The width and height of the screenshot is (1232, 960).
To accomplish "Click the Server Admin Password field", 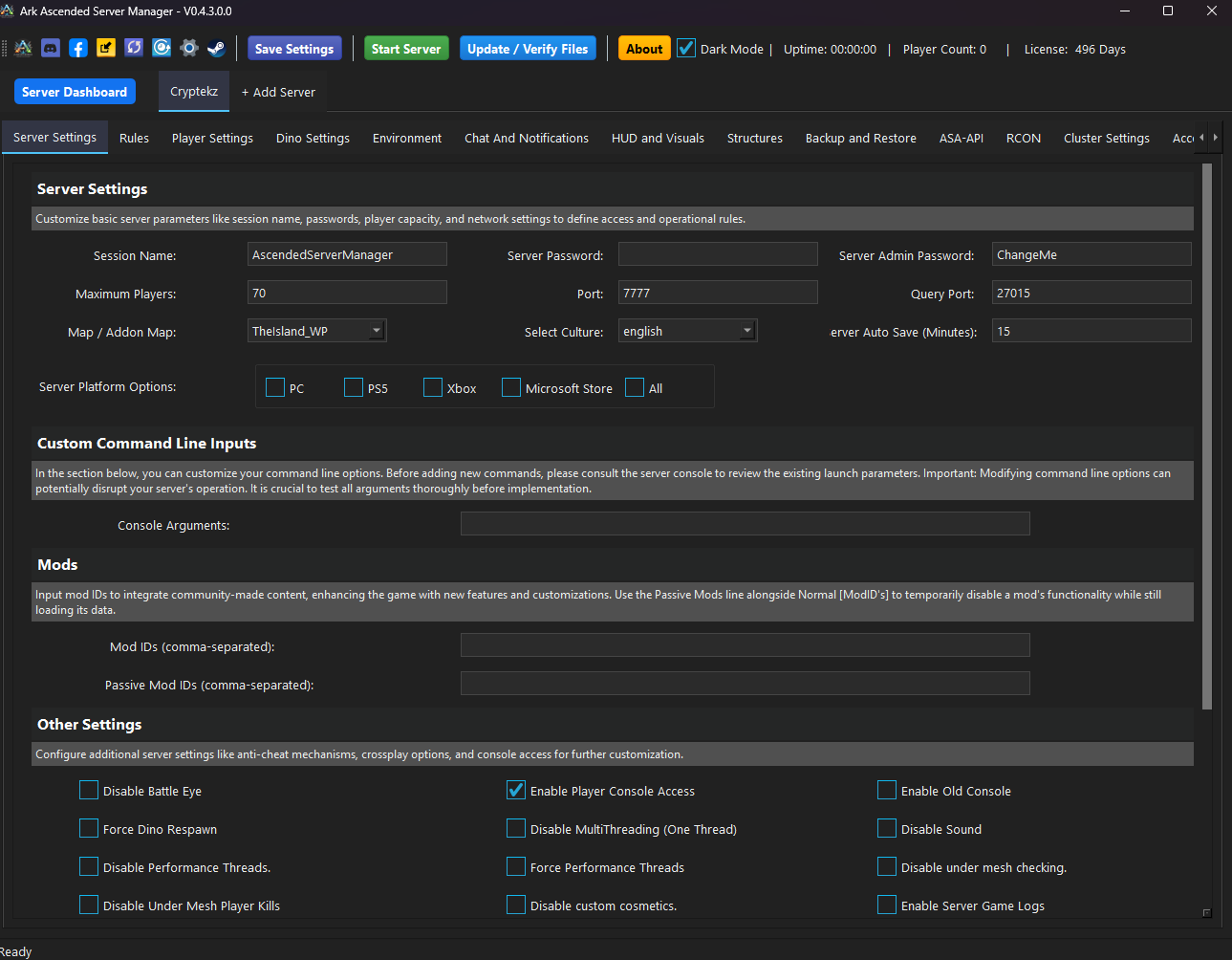I will click(1092, 254).
